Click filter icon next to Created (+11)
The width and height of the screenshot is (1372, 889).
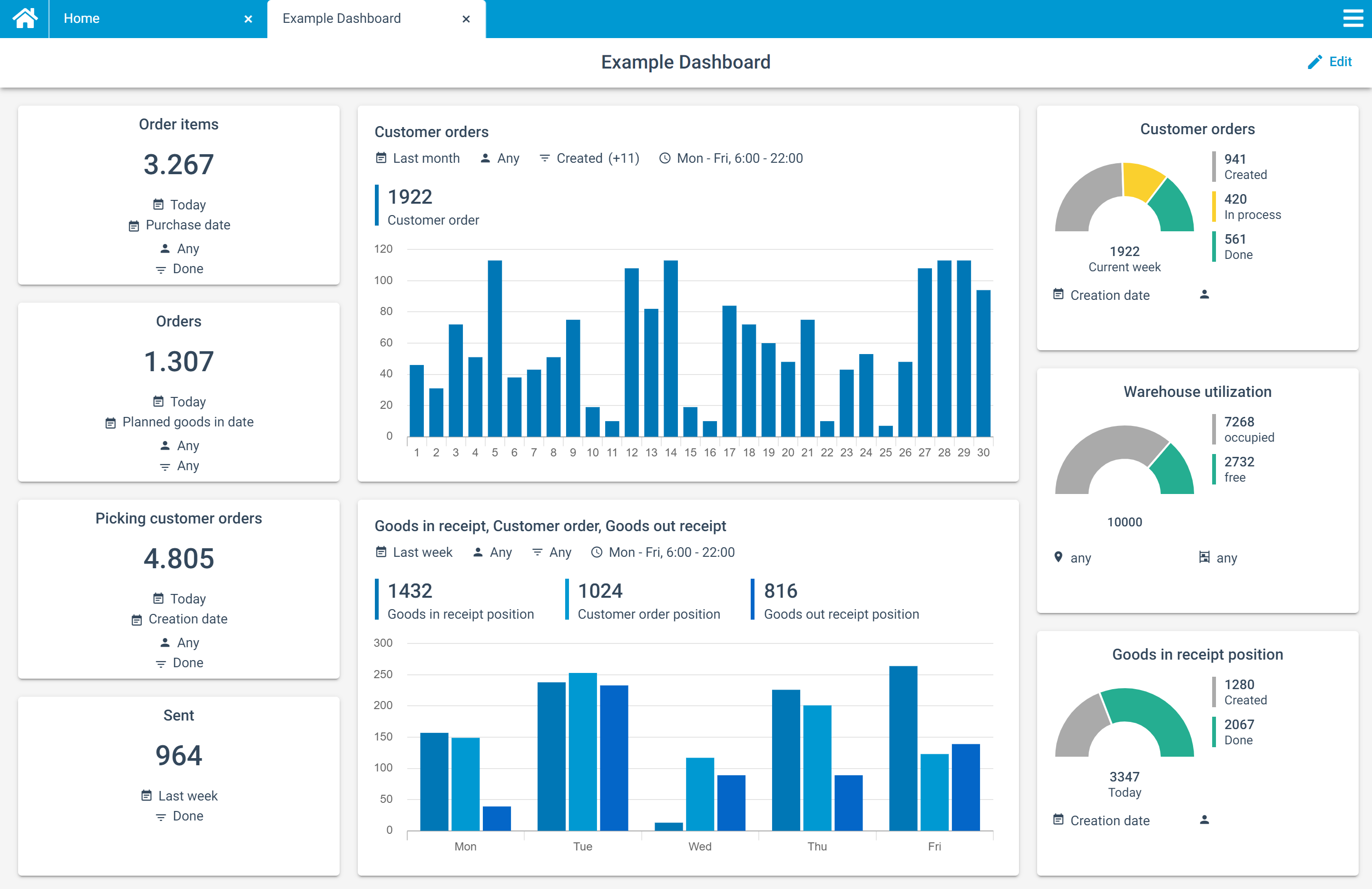pos(544,158)
